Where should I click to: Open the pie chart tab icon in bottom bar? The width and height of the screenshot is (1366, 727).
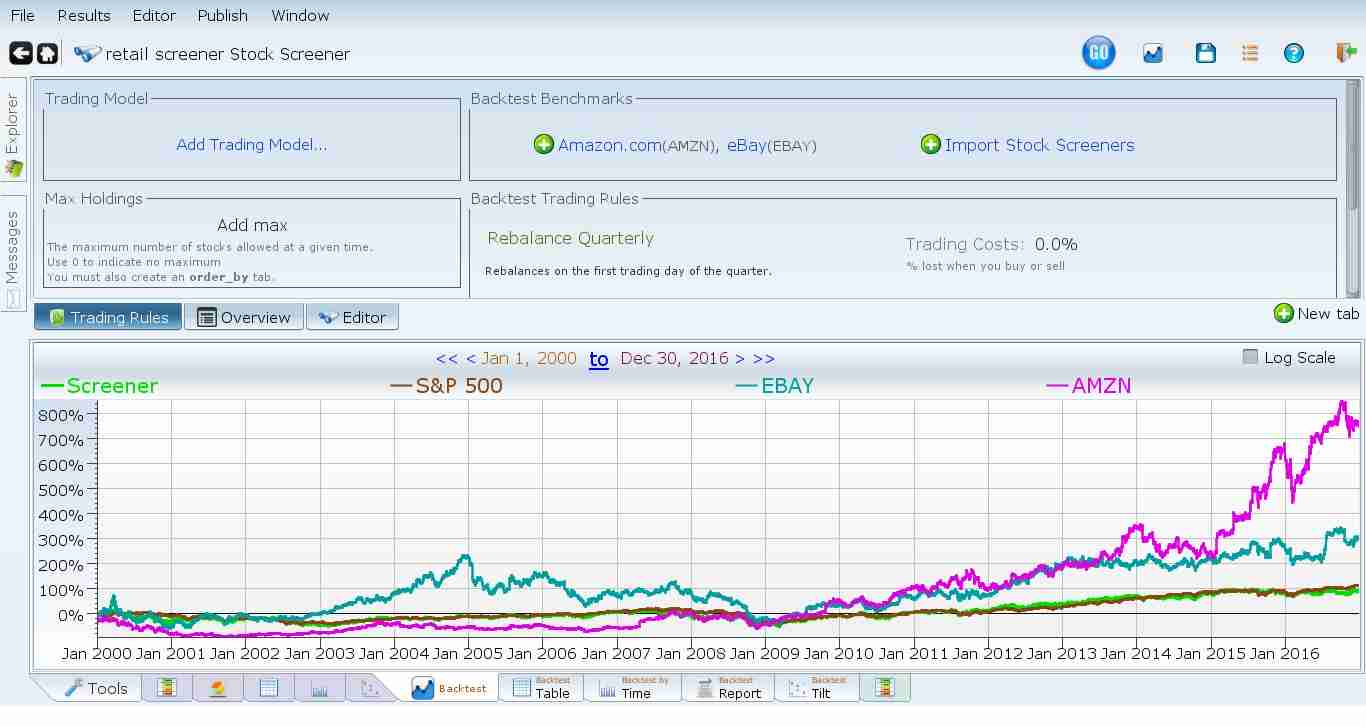pos(217,688)
